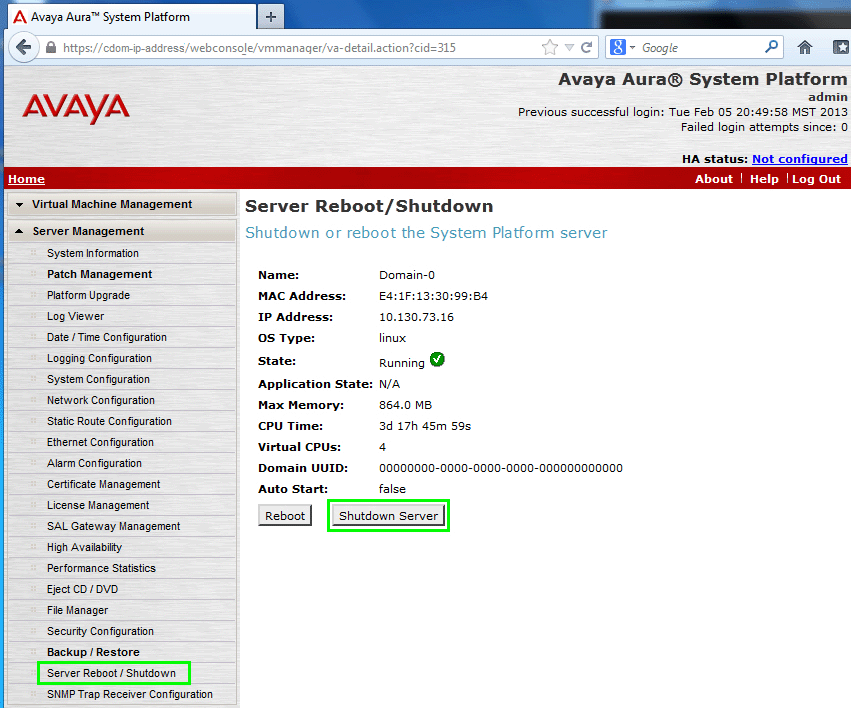The width and height of the screenshot is (851, 708).
Task: Open the Not configured HA status link
Action: [x=799, y=159]
